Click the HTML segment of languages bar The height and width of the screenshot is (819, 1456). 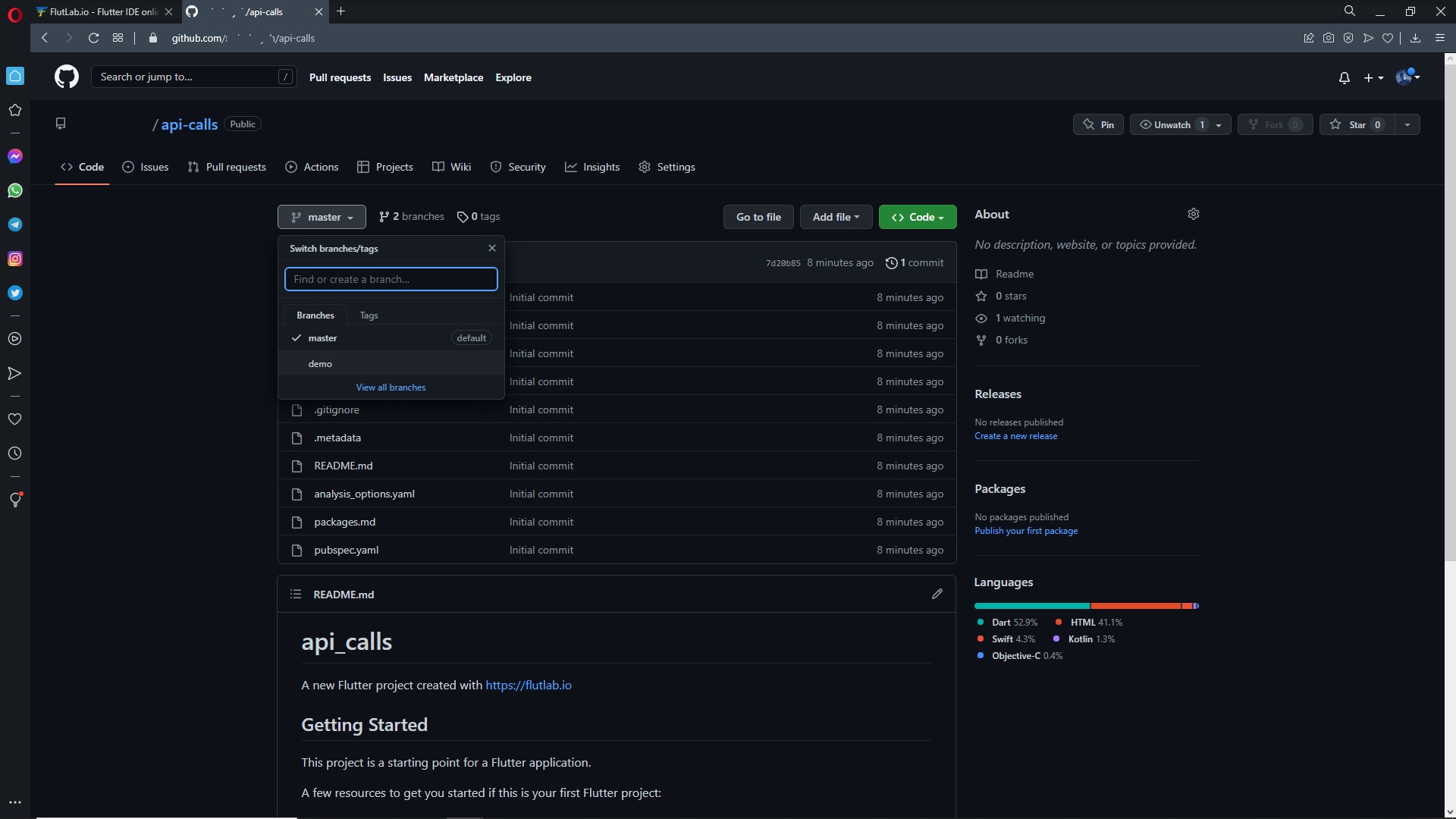point(1135,606)
